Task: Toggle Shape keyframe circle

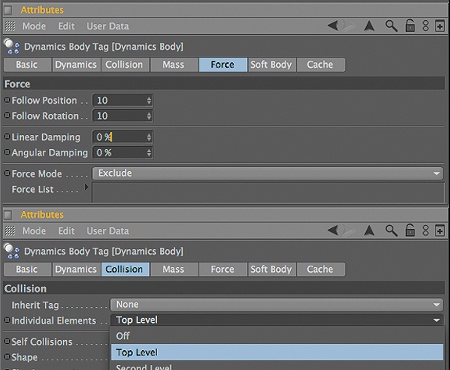Action: 7,357
